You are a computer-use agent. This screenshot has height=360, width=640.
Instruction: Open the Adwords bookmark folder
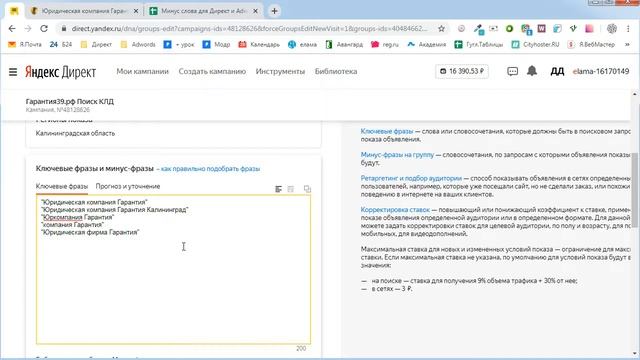coord(138,44)
